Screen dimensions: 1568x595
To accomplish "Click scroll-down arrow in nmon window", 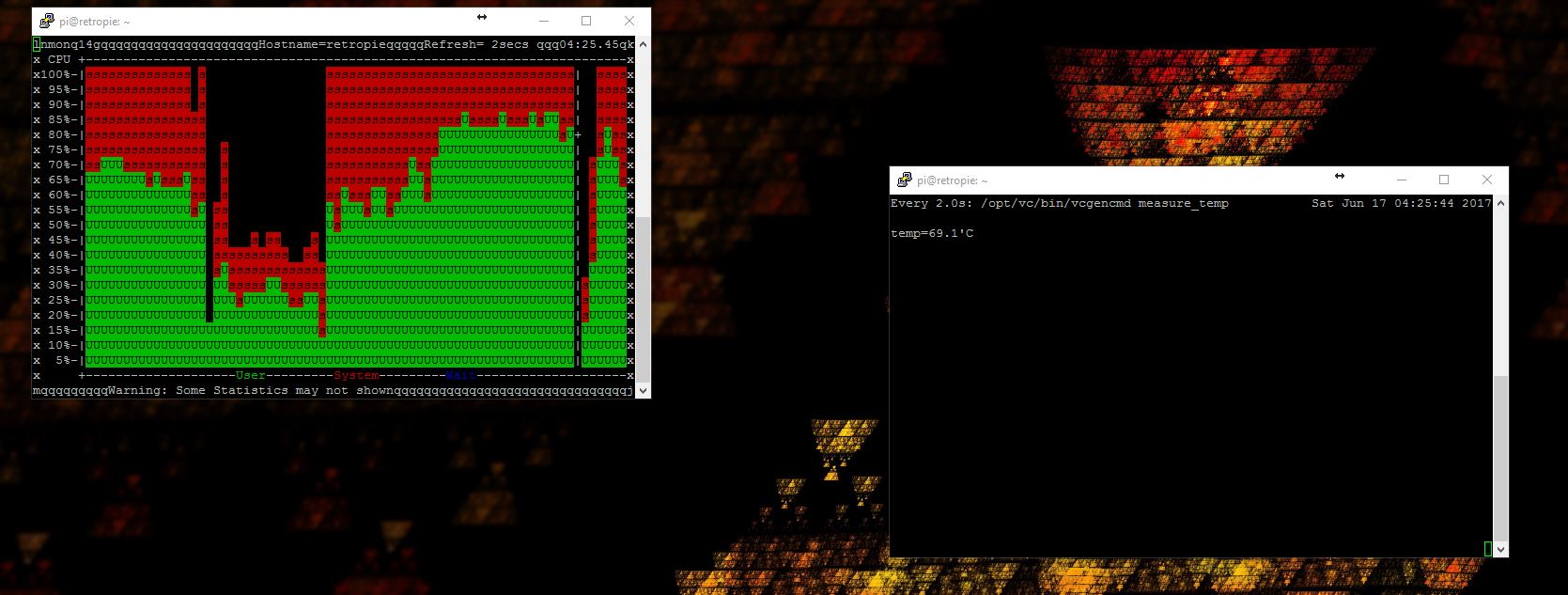I will pos(643,389).
